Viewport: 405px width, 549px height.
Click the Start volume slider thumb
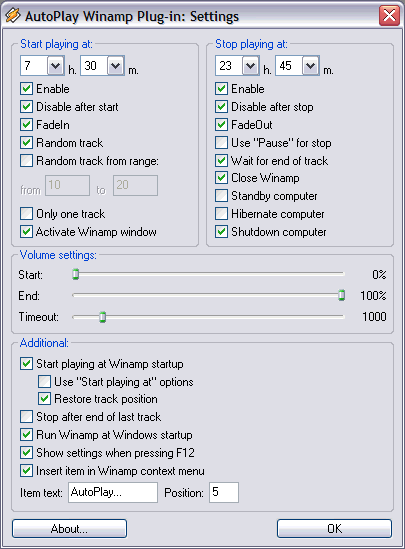click(x=76, y=274)
